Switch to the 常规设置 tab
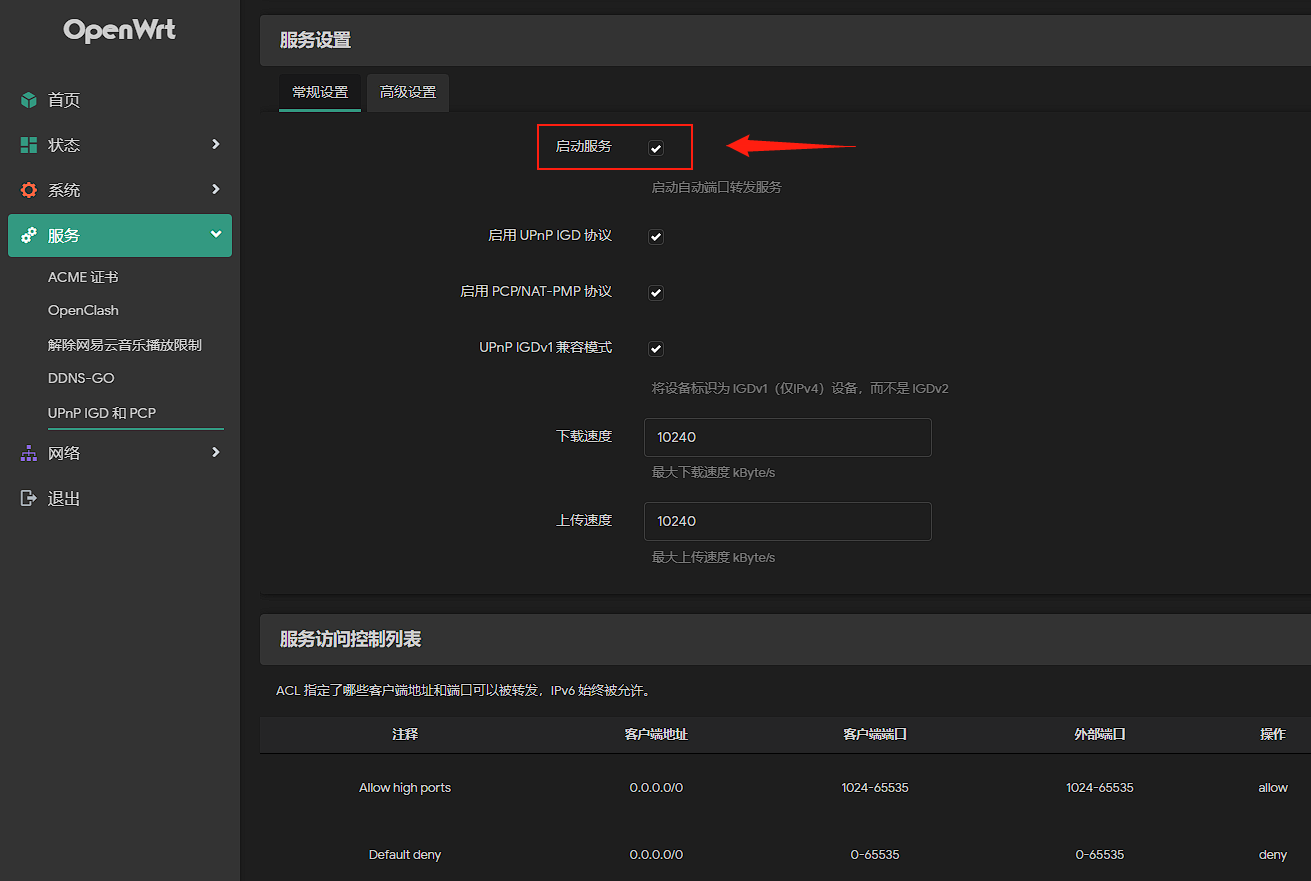 320,92
